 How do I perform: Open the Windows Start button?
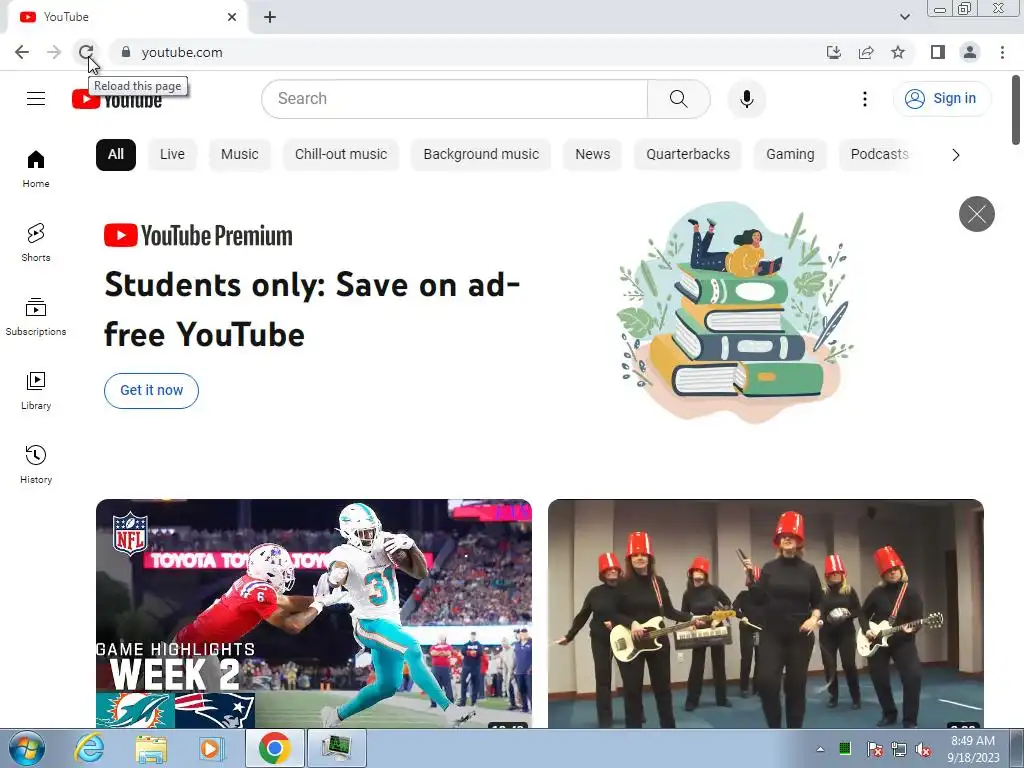pos(27,748)
